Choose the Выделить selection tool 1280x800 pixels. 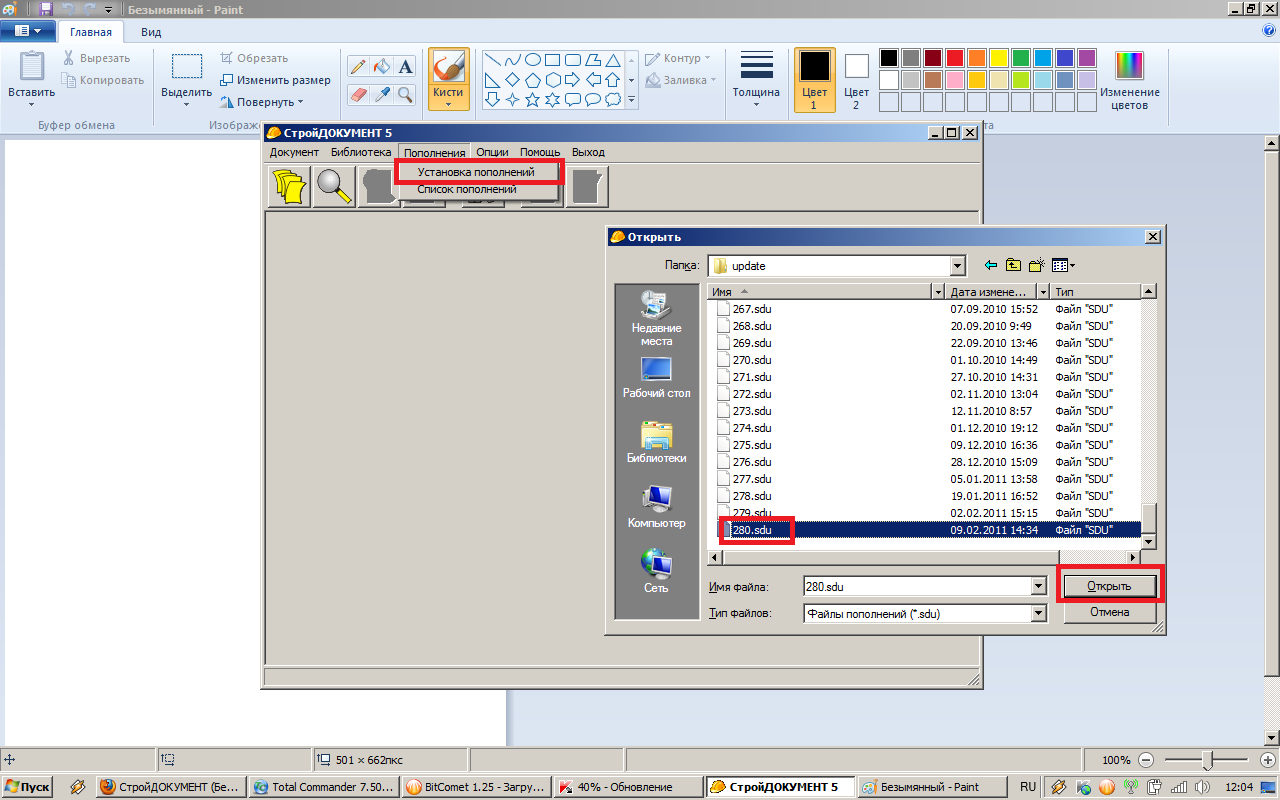[187, 79]
